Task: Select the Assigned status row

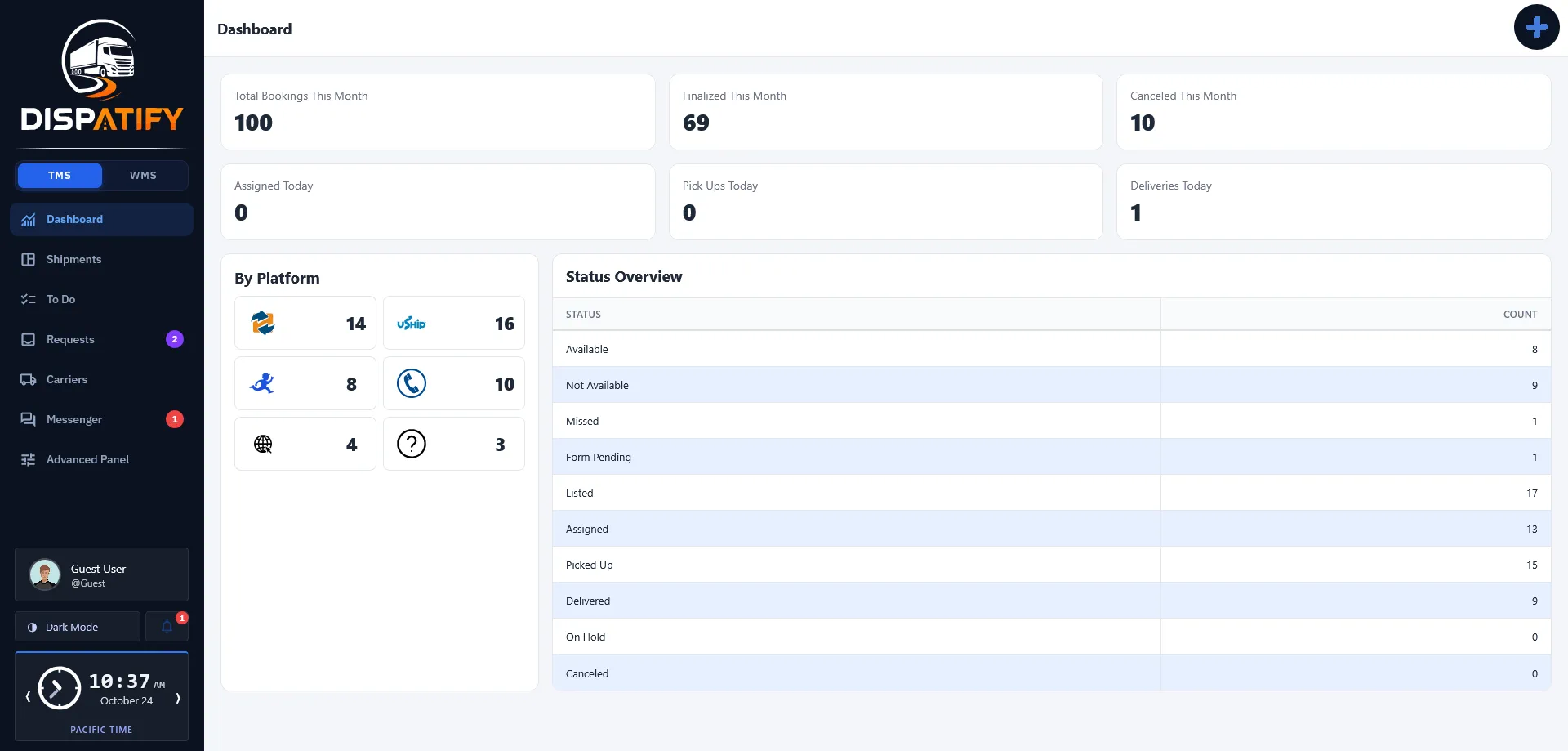Action: [x=1052, y=529]
